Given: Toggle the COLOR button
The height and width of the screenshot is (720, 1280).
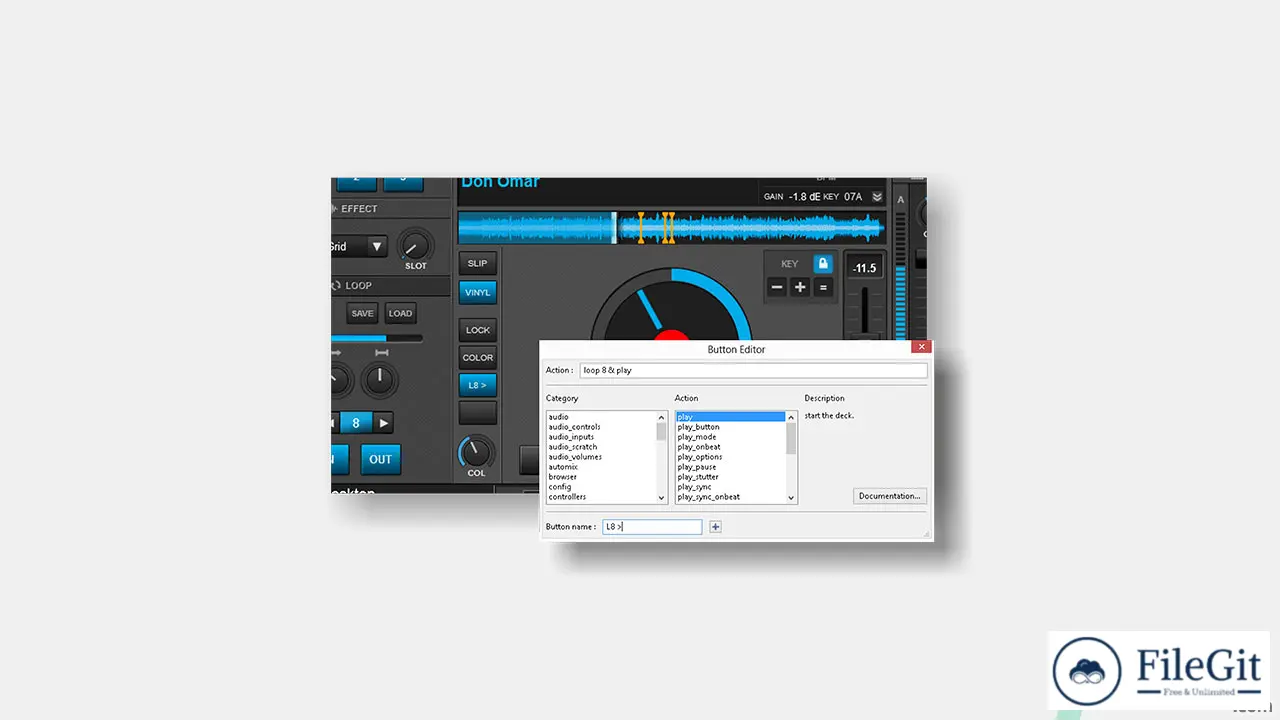Looking at the screenshot, I should [x=478, y=358].
